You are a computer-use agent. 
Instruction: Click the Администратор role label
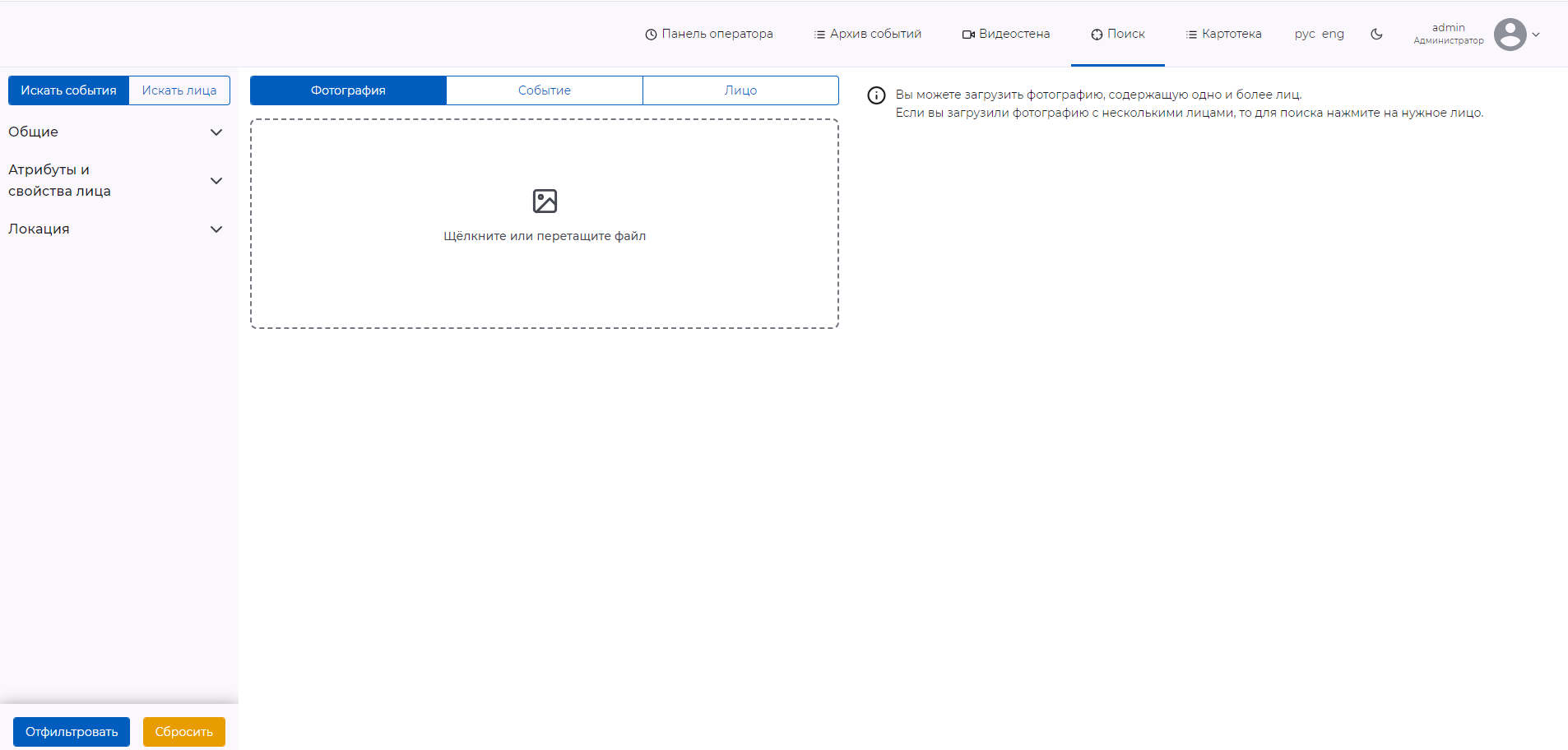pos(1448,40)
